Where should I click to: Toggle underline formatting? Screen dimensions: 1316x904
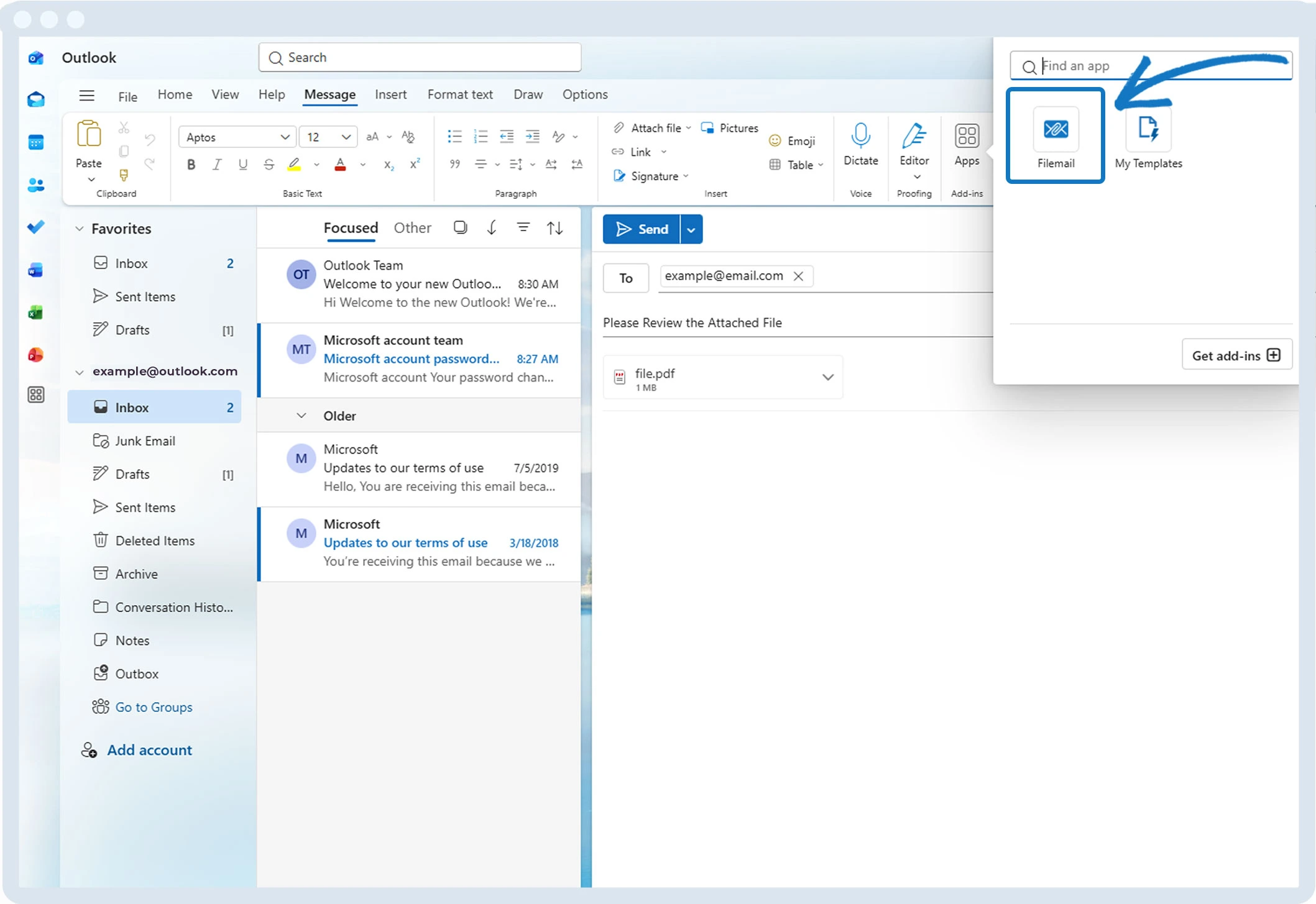[242, 165]
